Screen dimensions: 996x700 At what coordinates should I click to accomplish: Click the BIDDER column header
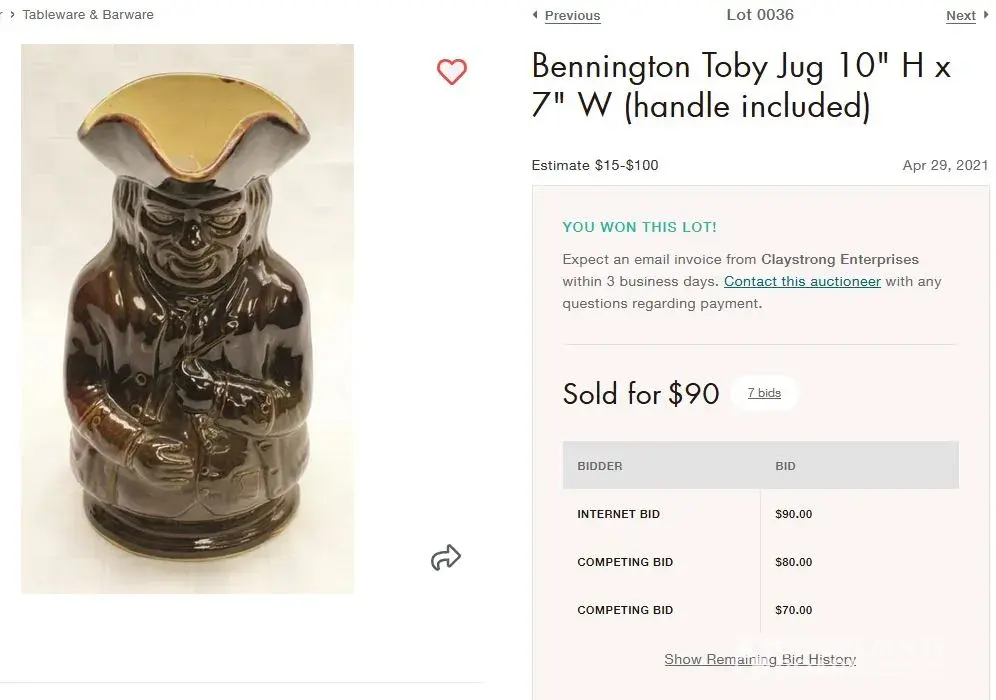click(x=600, y=466)
